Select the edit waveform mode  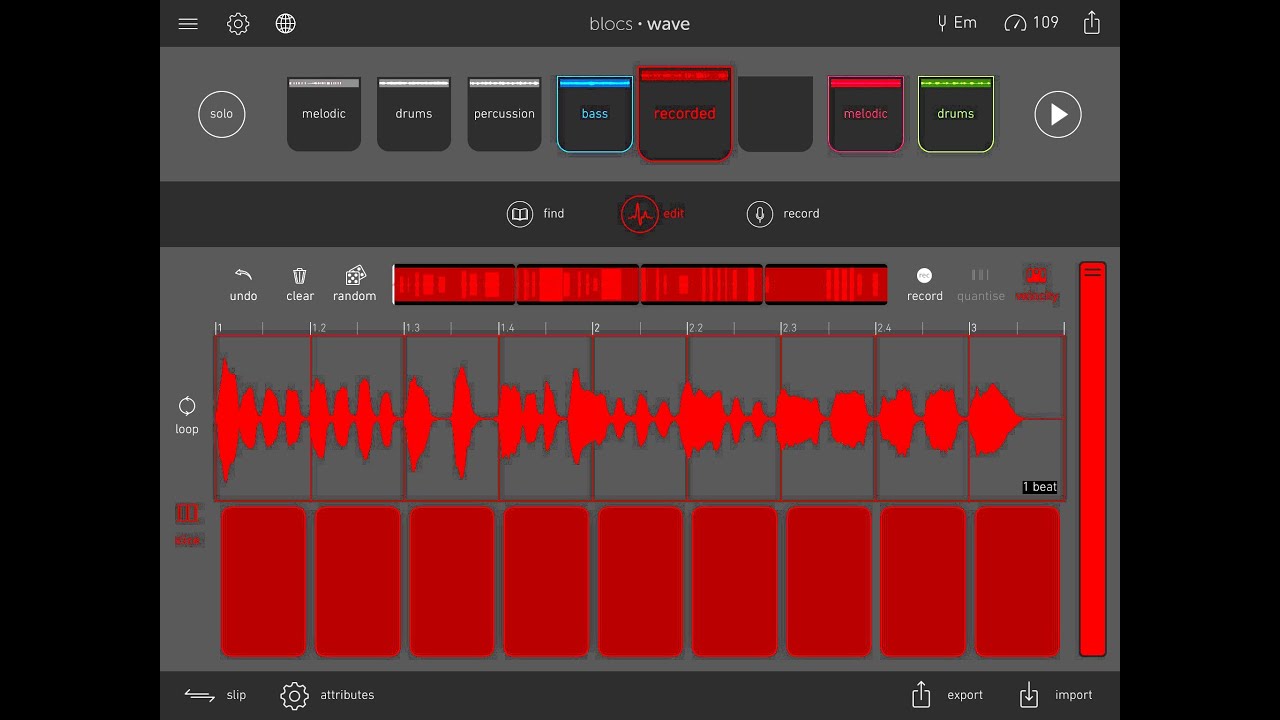(x=640, y=214)
